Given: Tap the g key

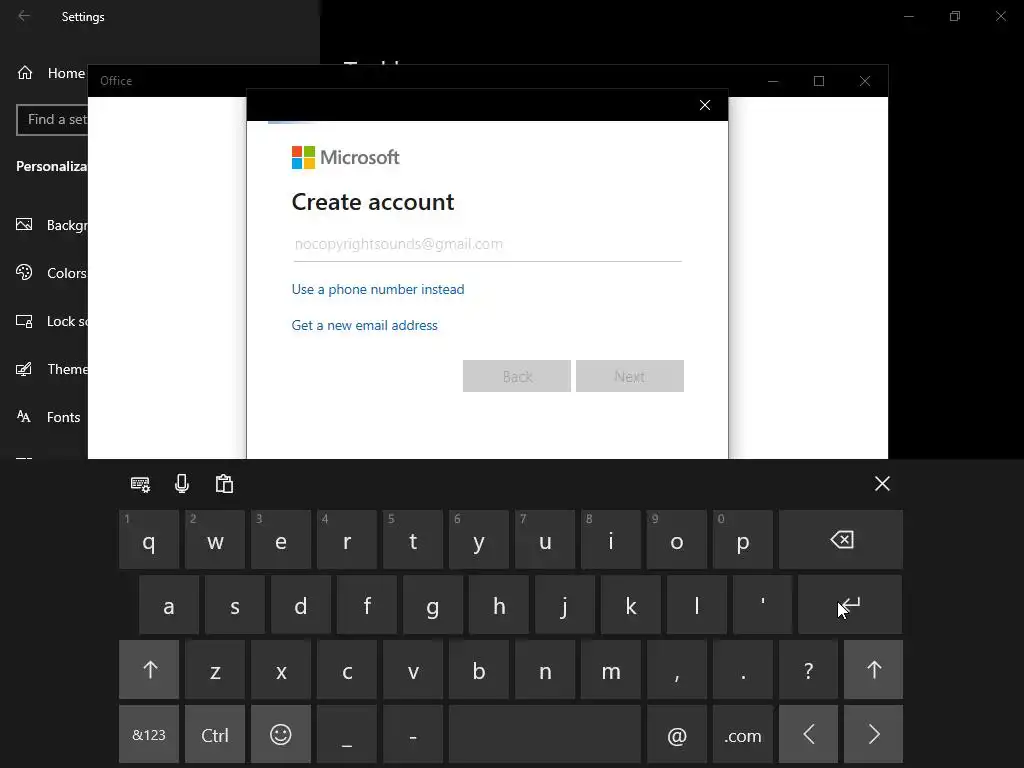Looking at the screenshot, I should point(432,605).
